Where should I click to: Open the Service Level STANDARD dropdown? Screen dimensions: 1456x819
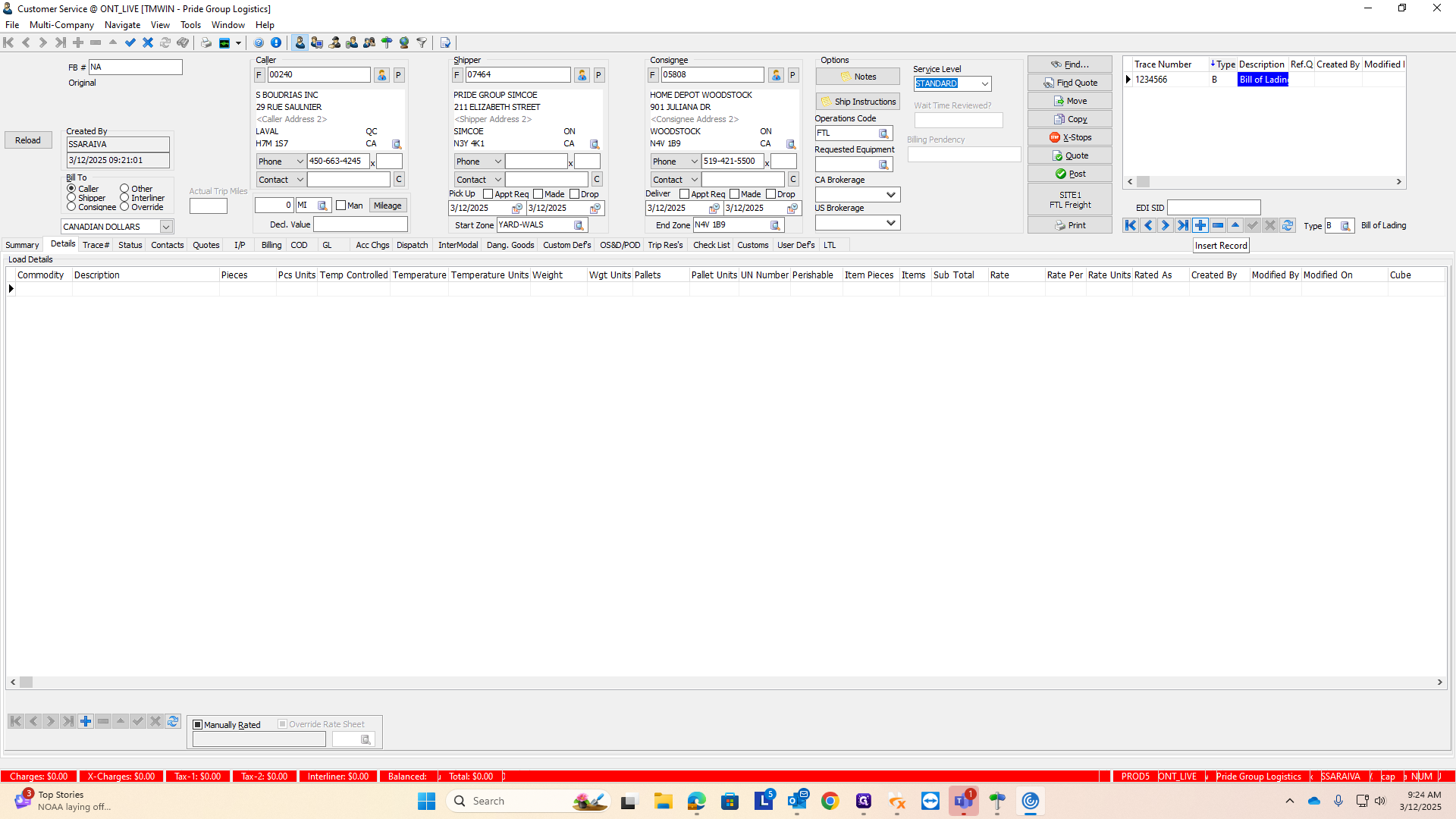click(x=984, y=84)
